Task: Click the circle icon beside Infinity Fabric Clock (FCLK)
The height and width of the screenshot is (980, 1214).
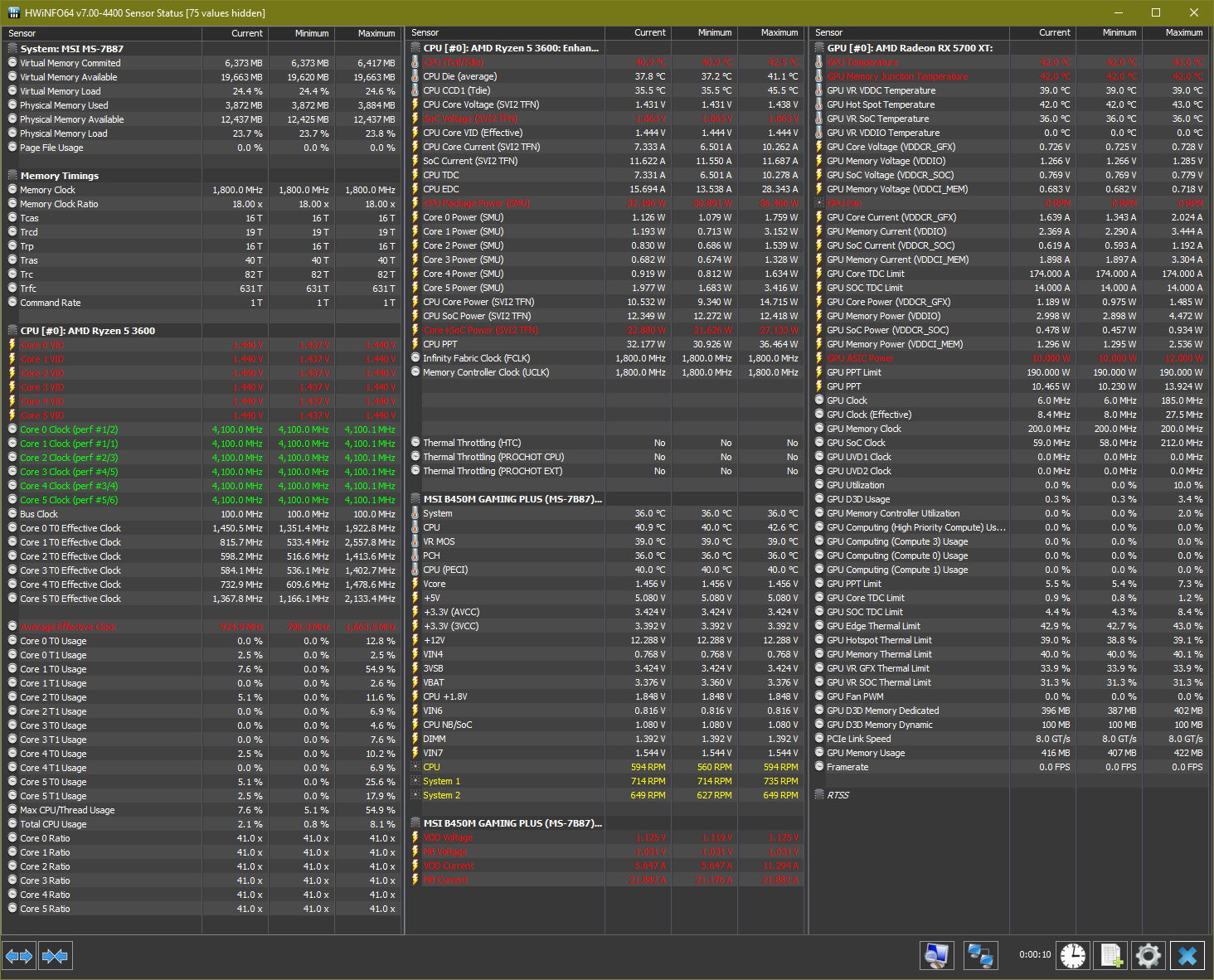Action: point(415,358)
